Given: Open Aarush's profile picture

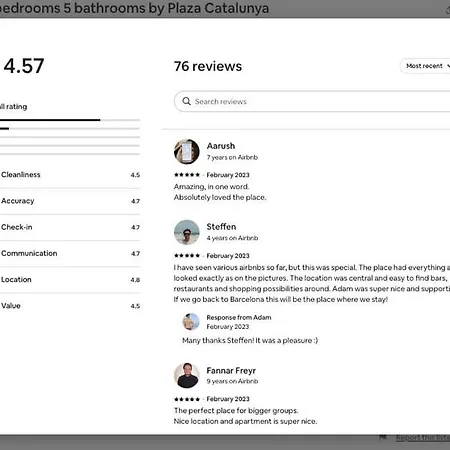Looking at the screenshot, I should (187, 152).
